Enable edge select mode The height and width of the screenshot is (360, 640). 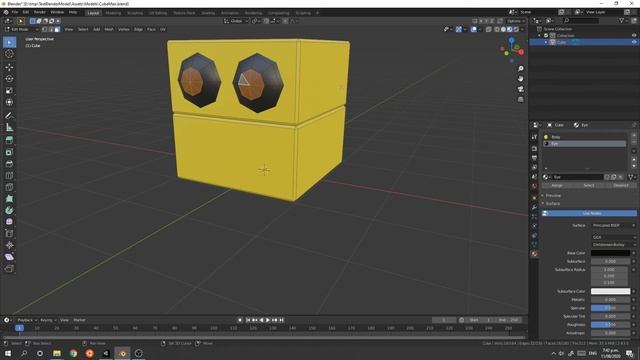51,29
